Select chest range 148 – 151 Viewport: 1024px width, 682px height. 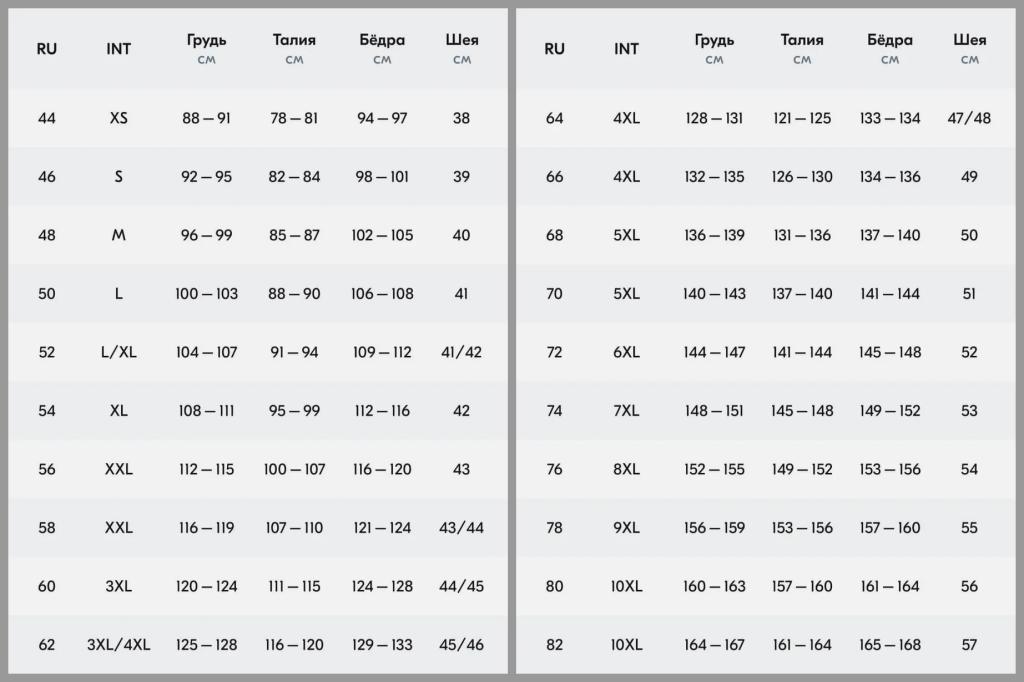[714, 411]
